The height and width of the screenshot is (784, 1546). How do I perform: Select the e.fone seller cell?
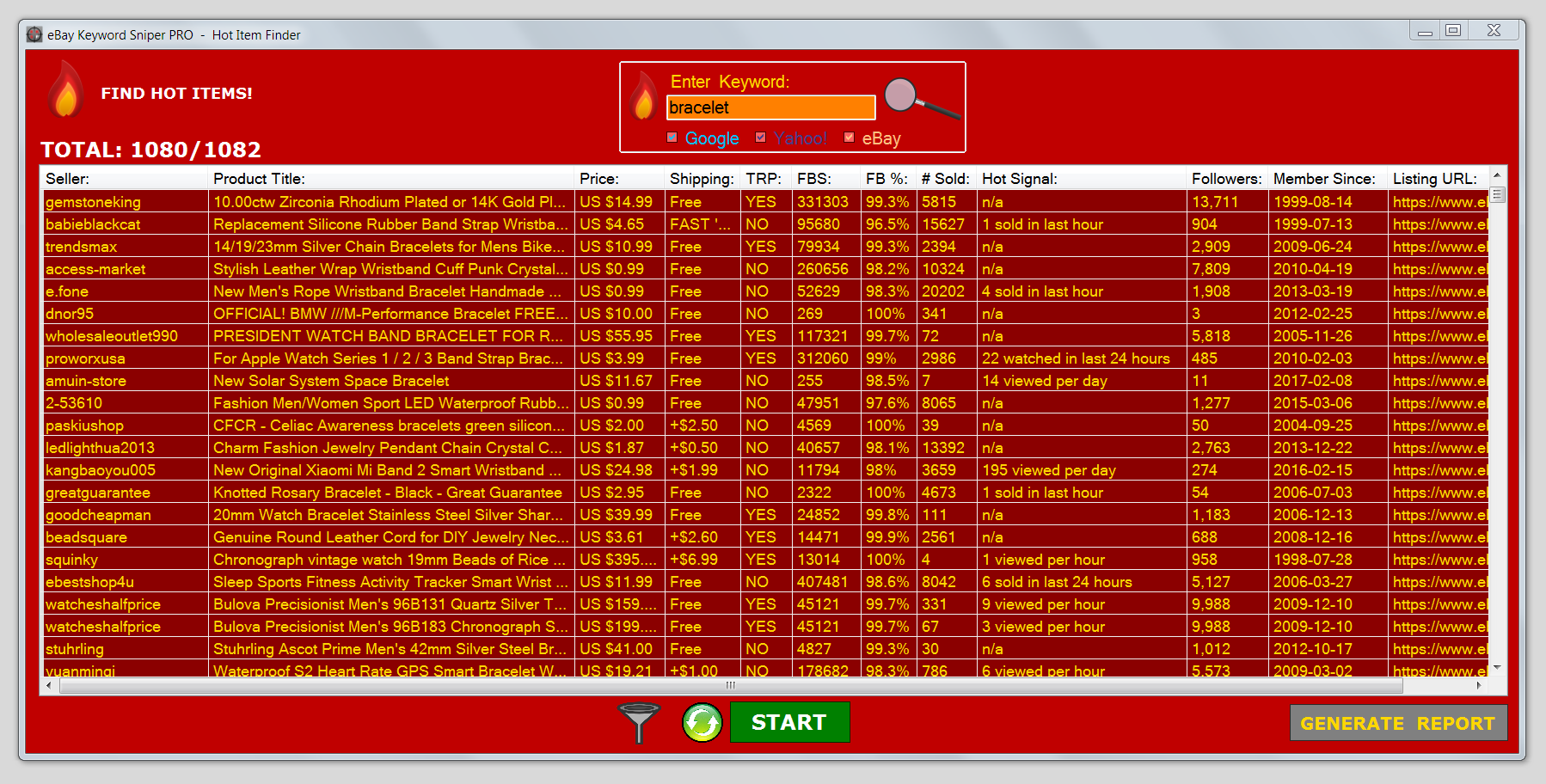point(125,291)
